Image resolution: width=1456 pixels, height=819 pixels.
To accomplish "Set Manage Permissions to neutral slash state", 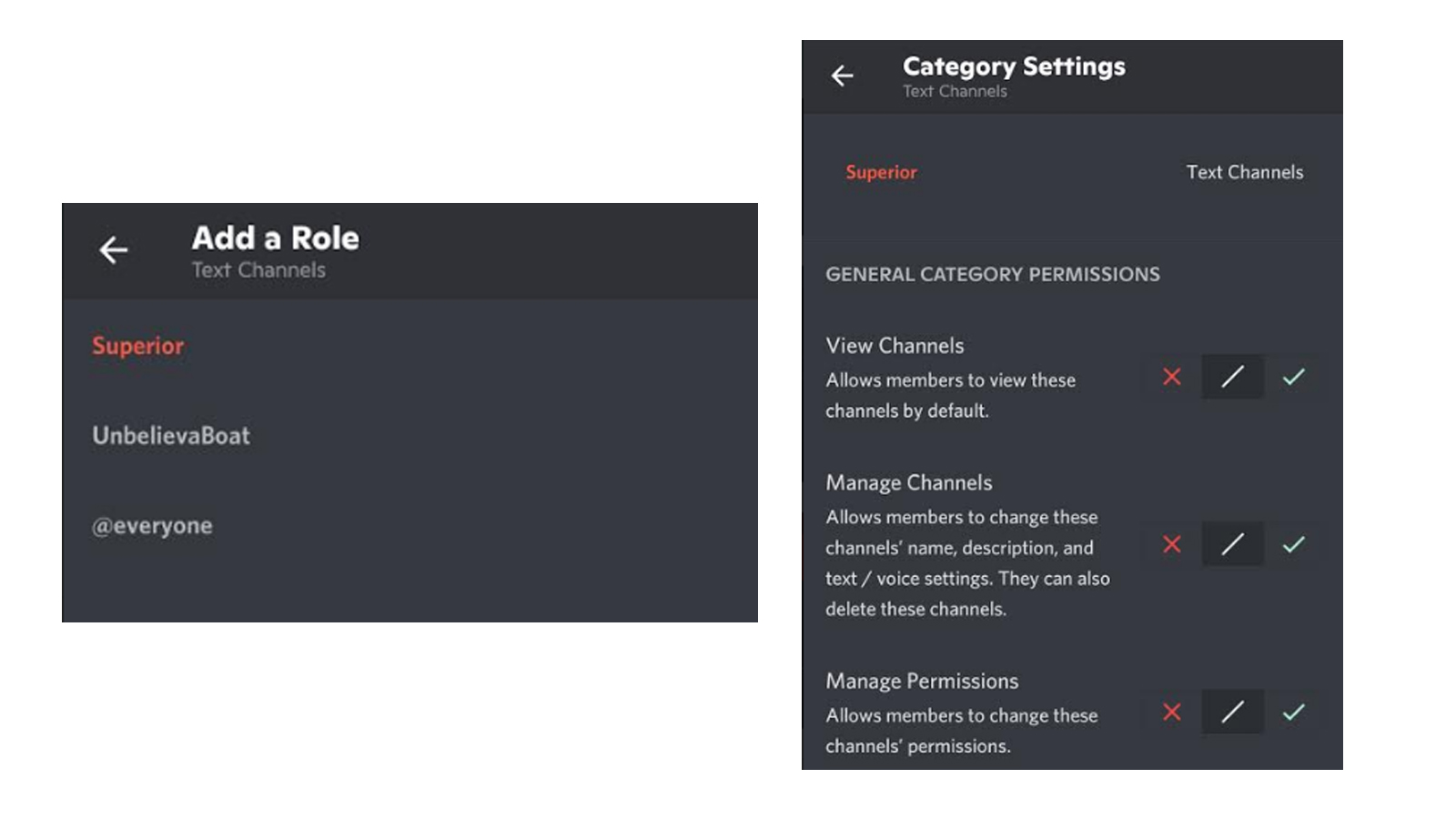I will pos(1232,713).
